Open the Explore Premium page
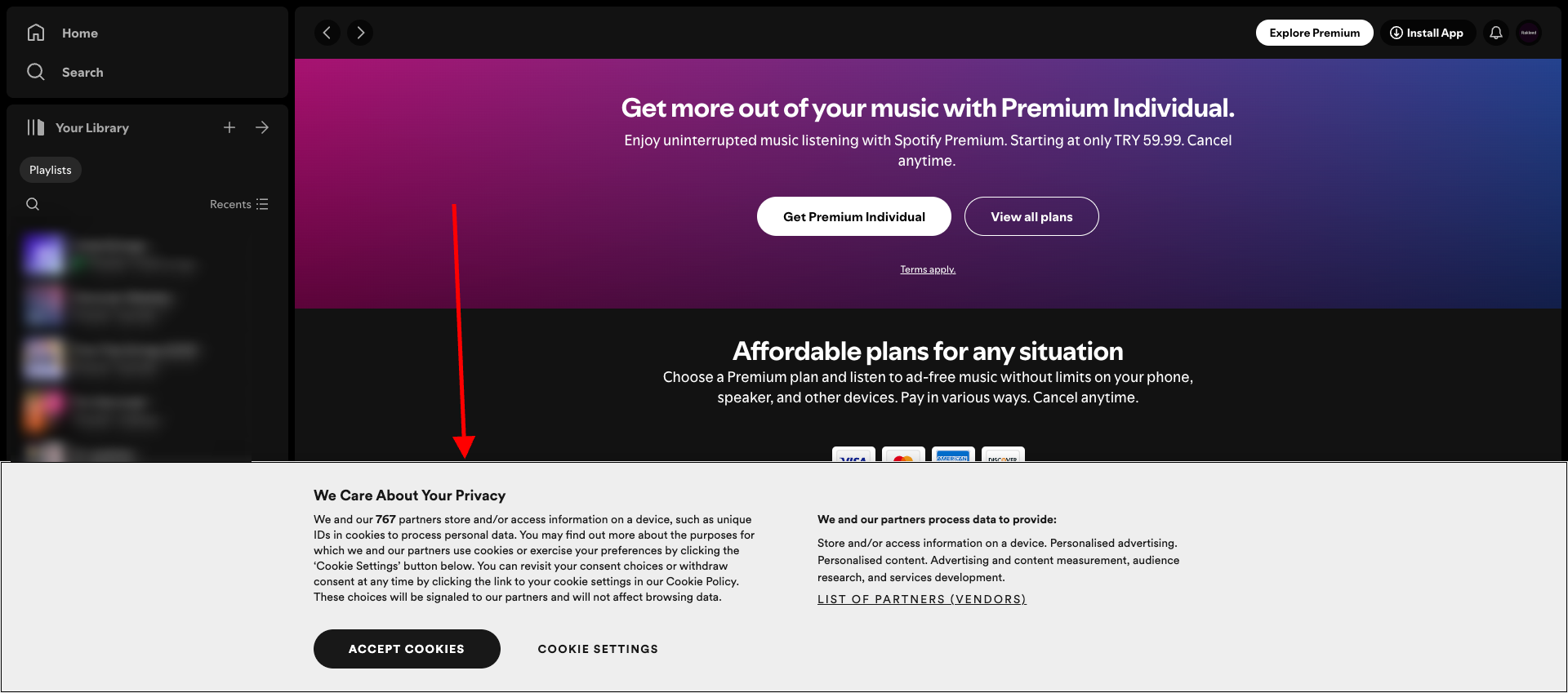 tap(1314, 33)
